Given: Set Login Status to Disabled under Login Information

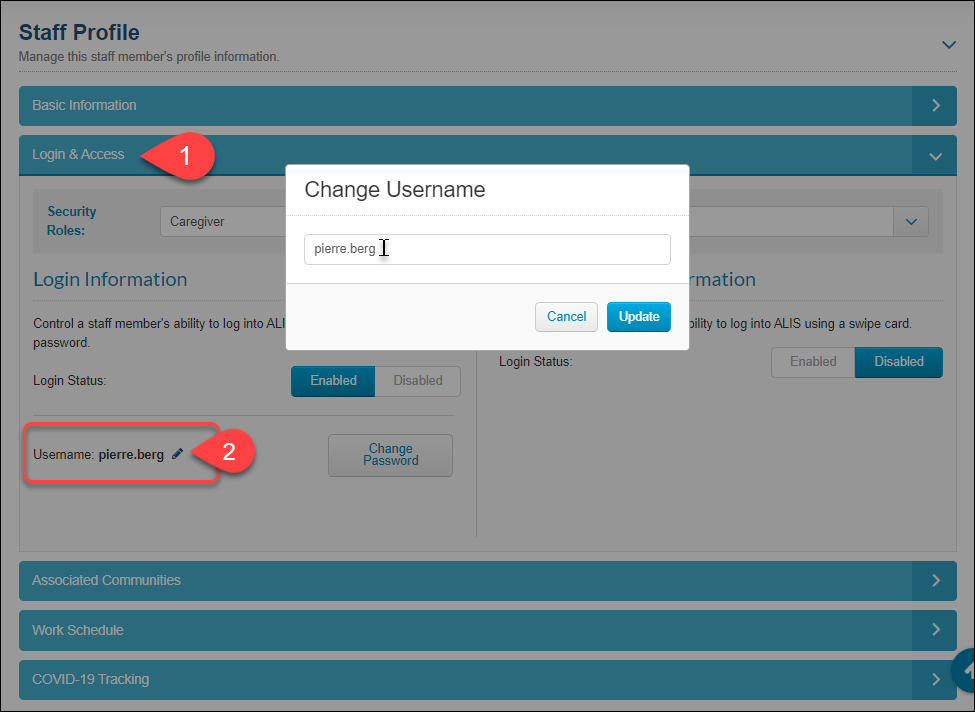Looking at the screenshot, I should (417, 381).
